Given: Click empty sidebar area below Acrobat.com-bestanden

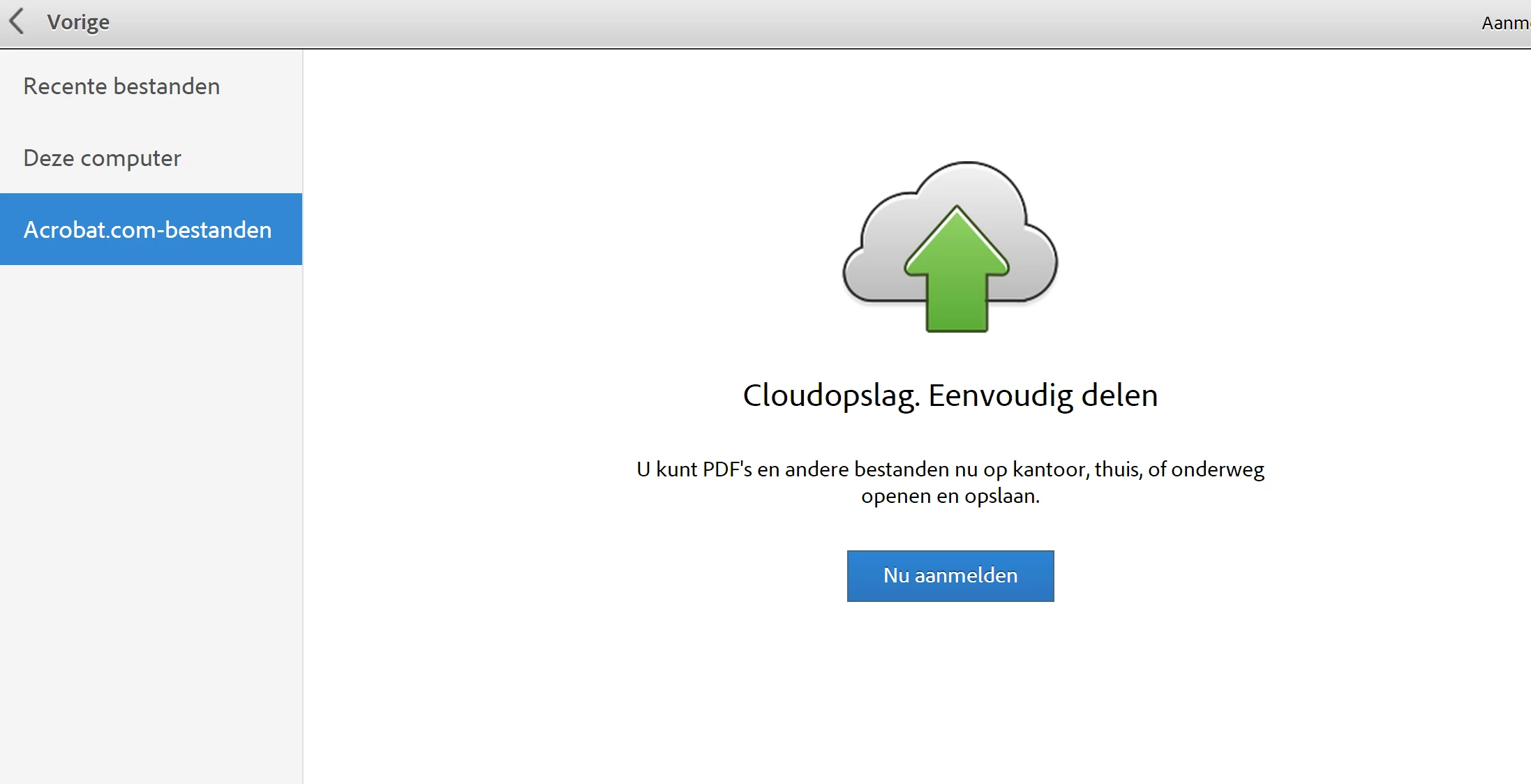Looking at the screenshot, I should (x=151, y=488).
